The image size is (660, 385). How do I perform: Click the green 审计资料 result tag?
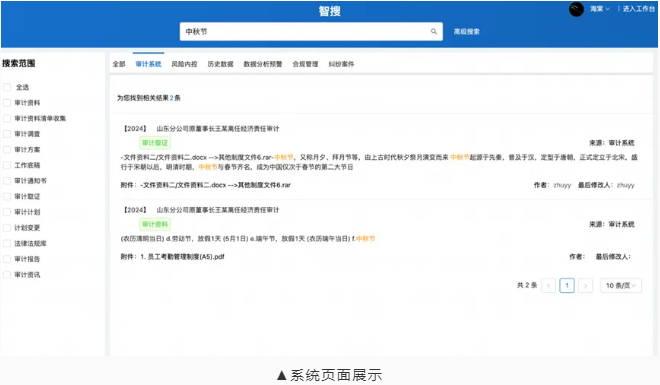155,224
